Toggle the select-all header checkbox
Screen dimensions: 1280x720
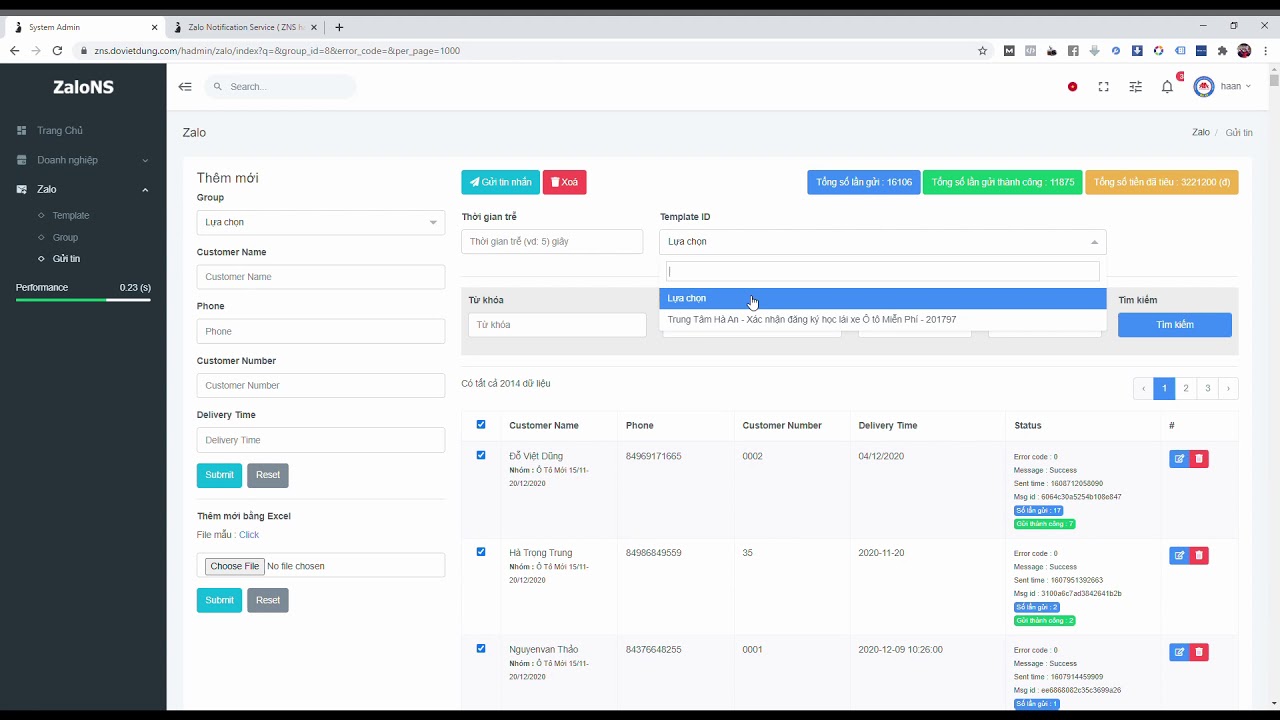pyautogui.click(x=481, y=425)
